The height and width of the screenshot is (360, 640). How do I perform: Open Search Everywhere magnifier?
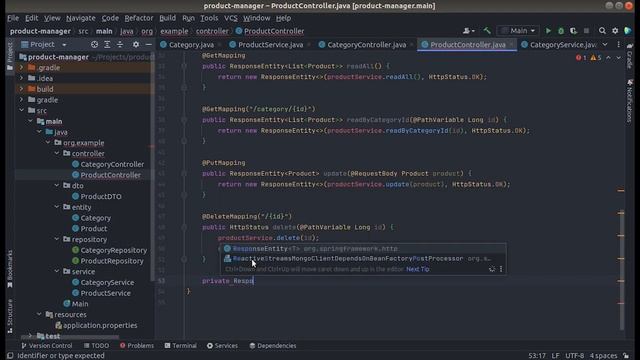pyautogui.click(x=602, y=31)
